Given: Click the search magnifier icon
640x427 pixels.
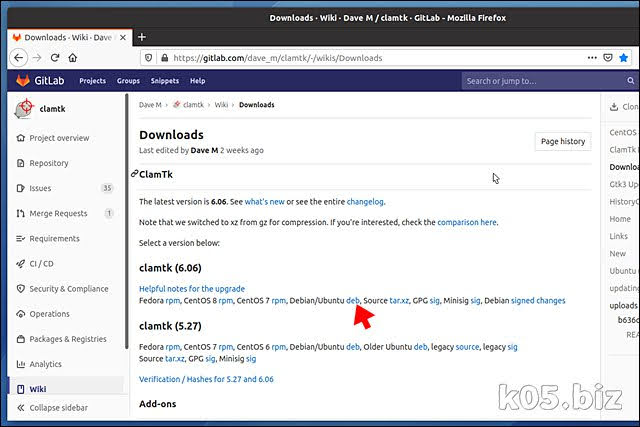Looking at the screenshot, I should pos(631,81).
